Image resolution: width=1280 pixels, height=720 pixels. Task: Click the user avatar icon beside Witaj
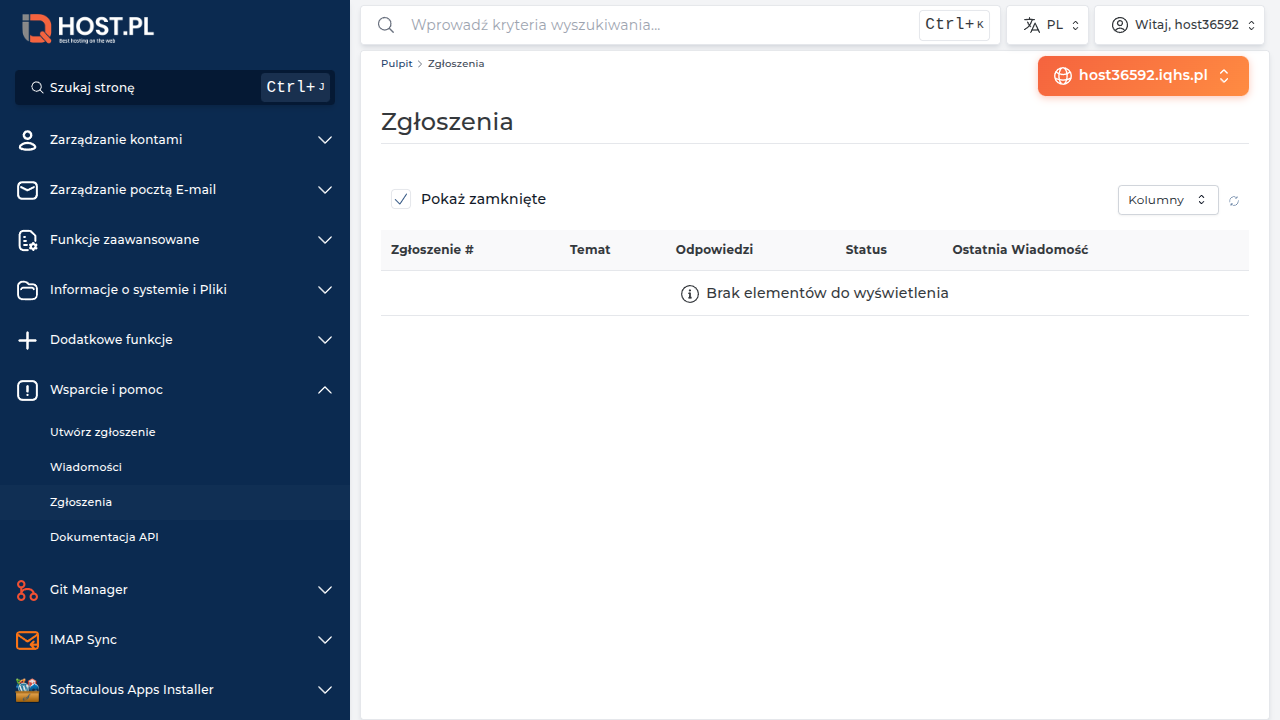click(x=1119, y=25)
